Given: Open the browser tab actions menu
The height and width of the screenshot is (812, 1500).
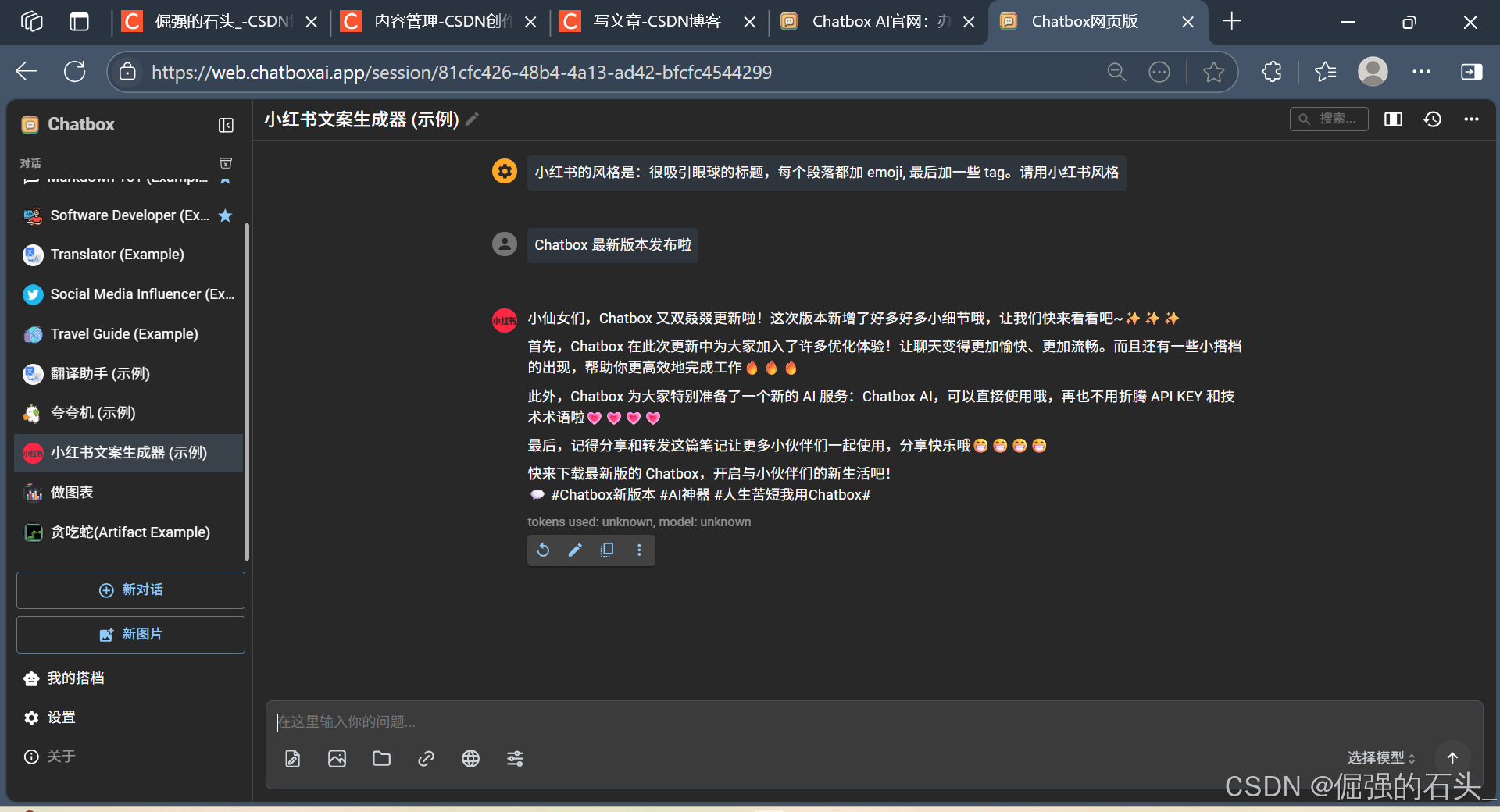Looking at the screenshot, I should point(80,22).
